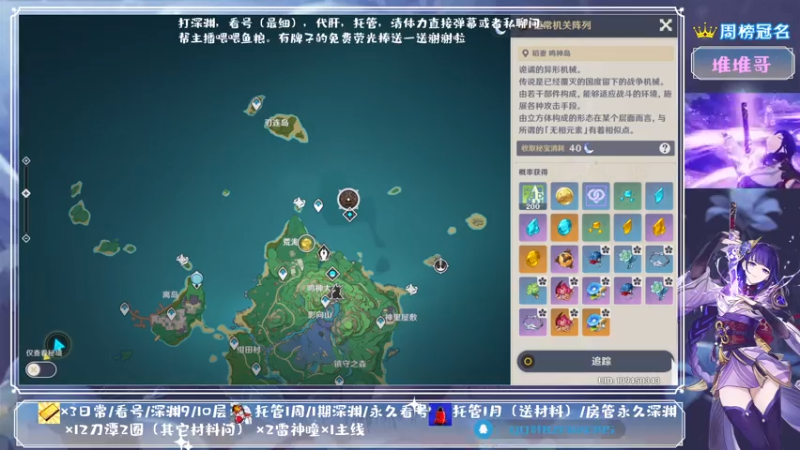Close the boss info panel
The width and height of the screenshot is (800, 450).
(x=665, y=25)
